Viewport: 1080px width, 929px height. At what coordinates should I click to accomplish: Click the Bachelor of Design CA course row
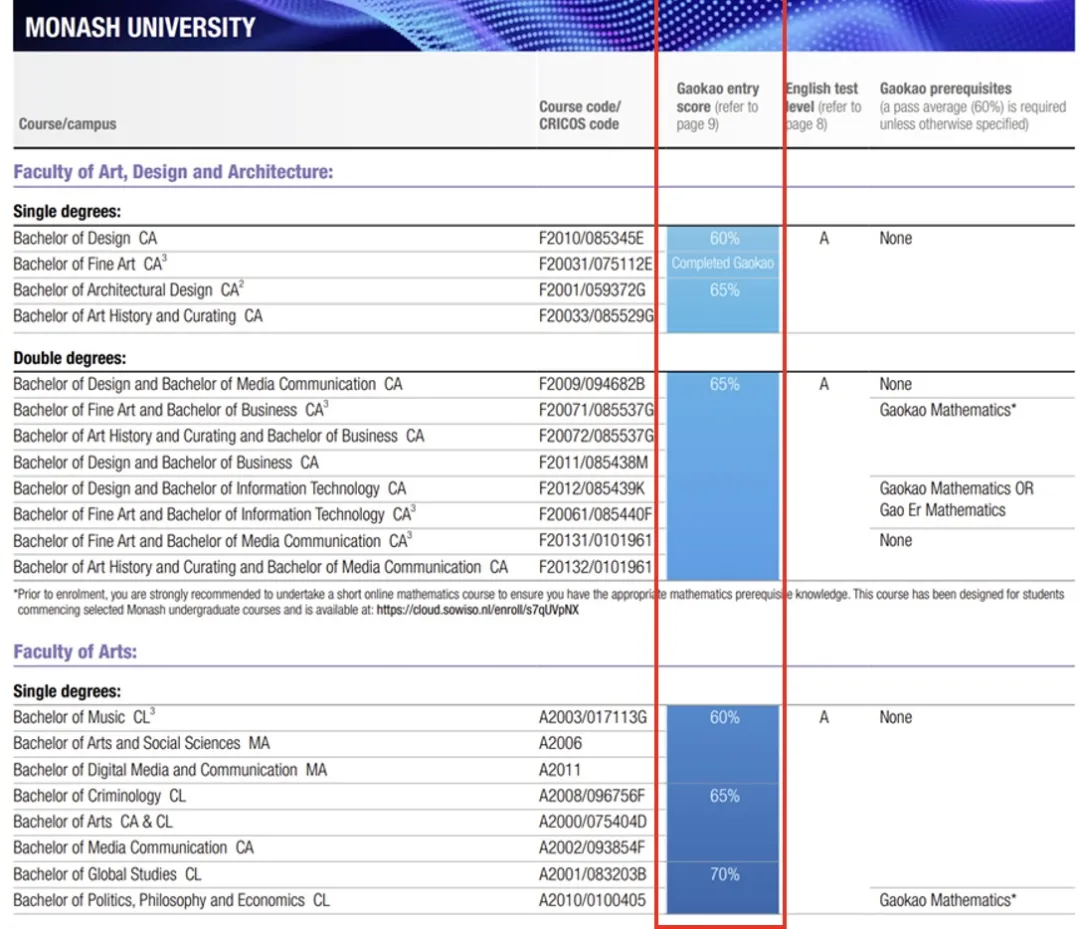[85, 238]
